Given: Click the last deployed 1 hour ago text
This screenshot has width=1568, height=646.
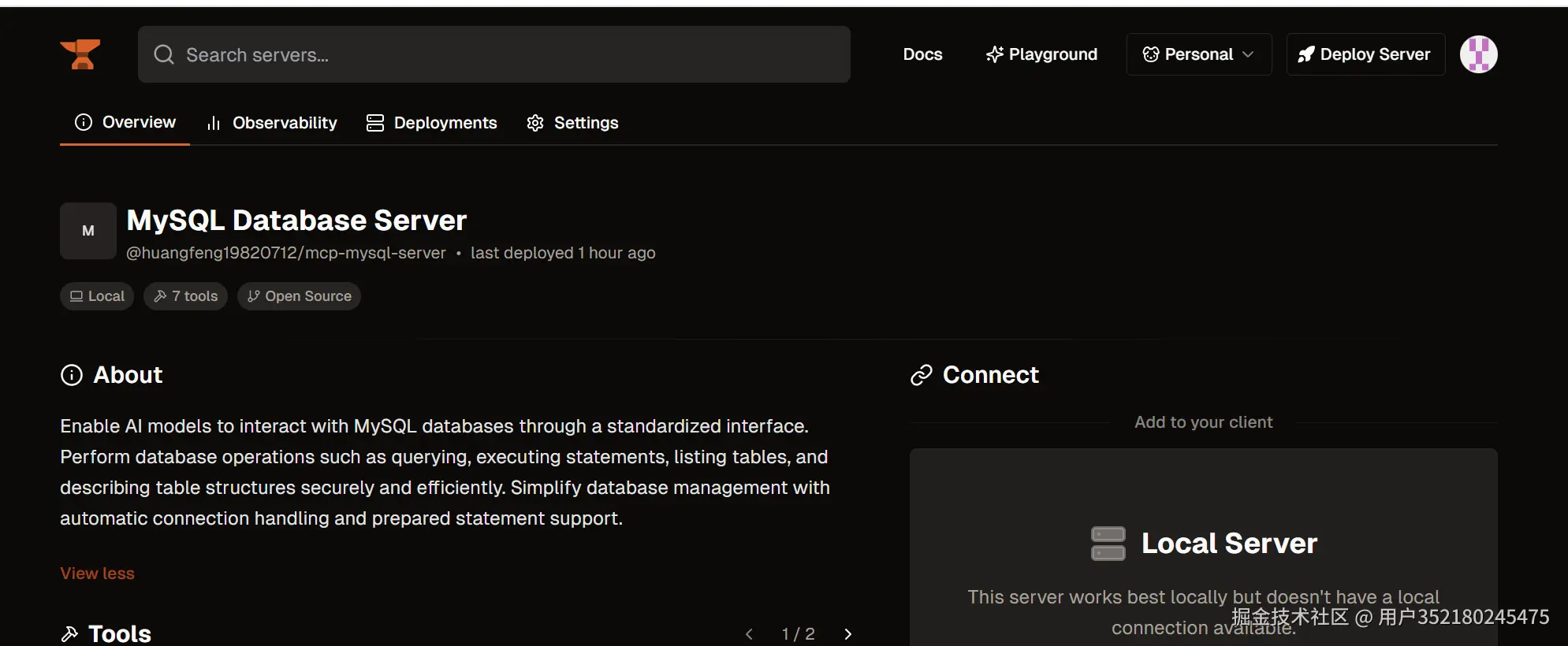Looking at the screenshot, I should point(563,253).
